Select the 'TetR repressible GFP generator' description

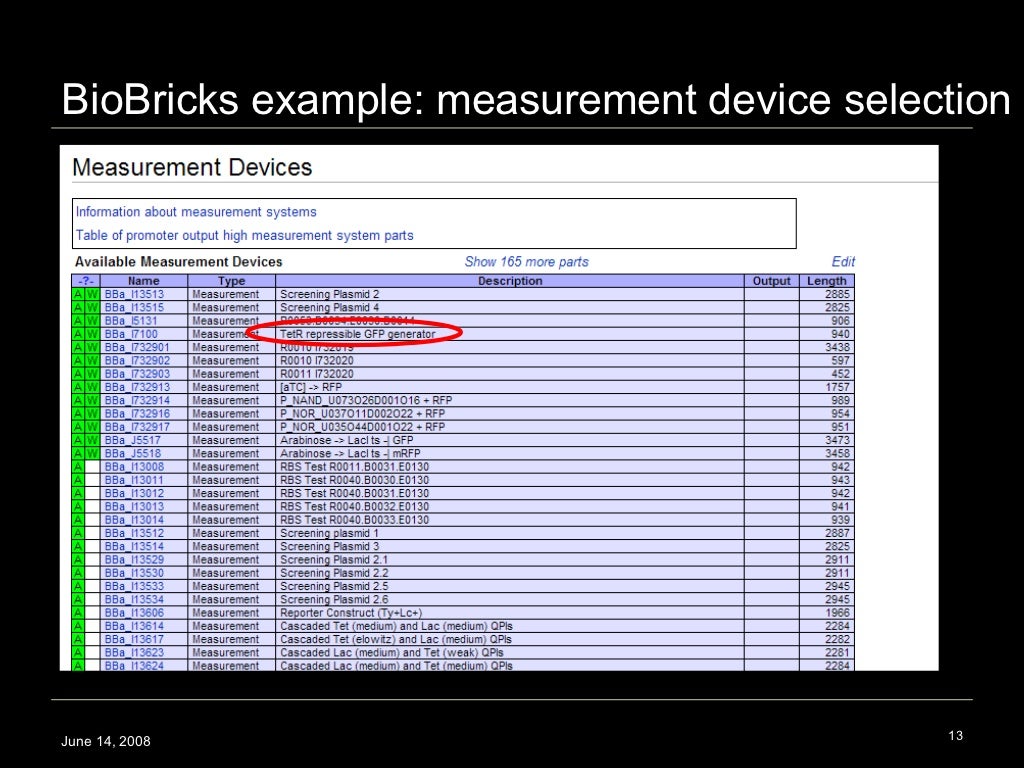coord(358,334)
